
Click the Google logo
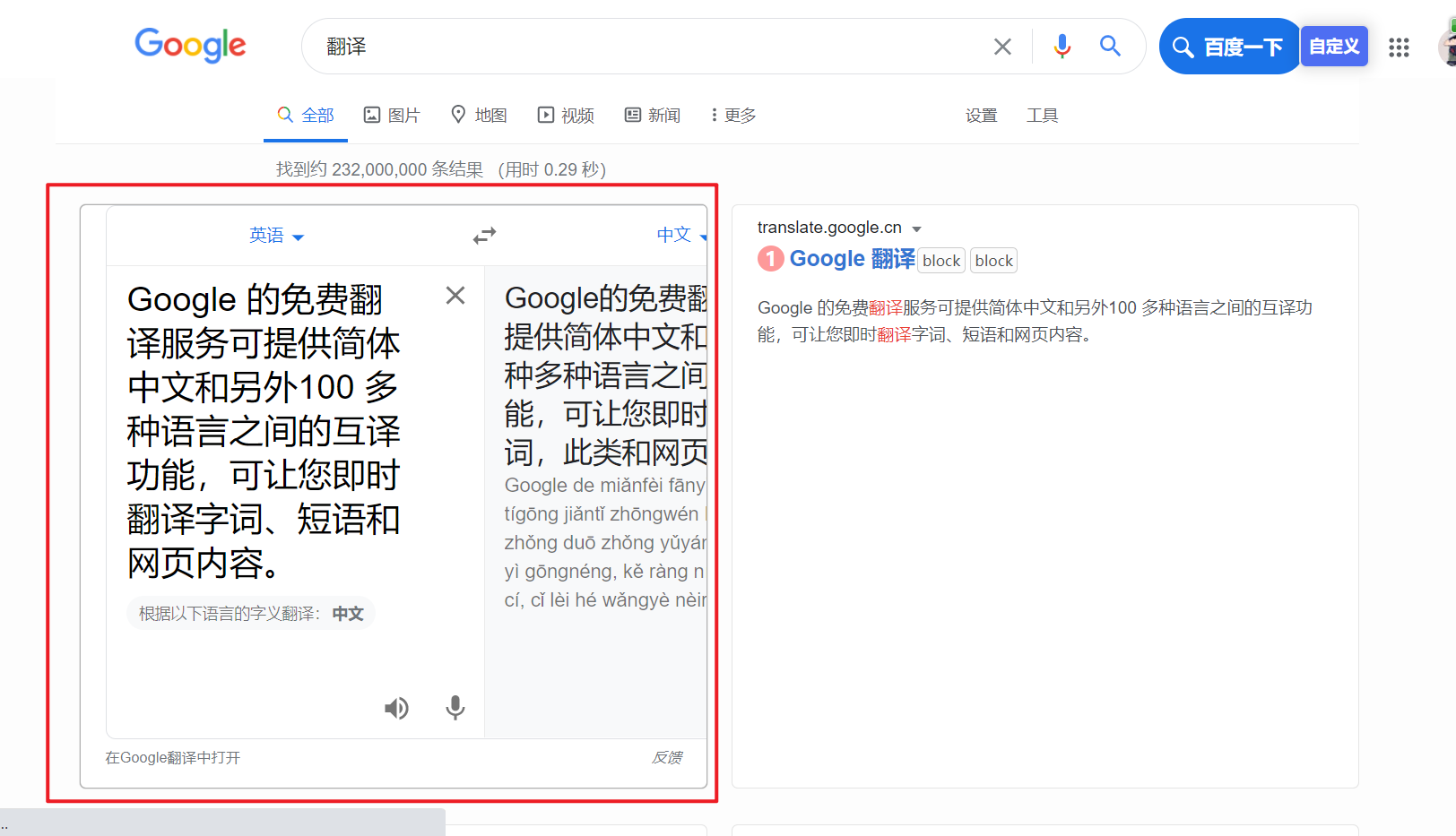click(x=190, y=46)
